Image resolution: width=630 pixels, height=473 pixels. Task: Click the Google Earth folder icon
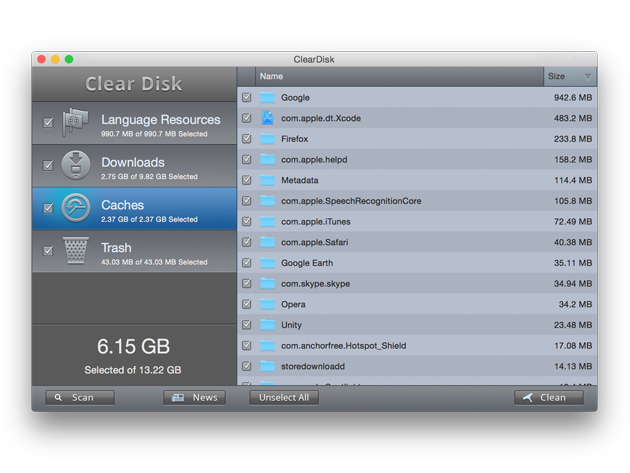(x=267, y=263)
